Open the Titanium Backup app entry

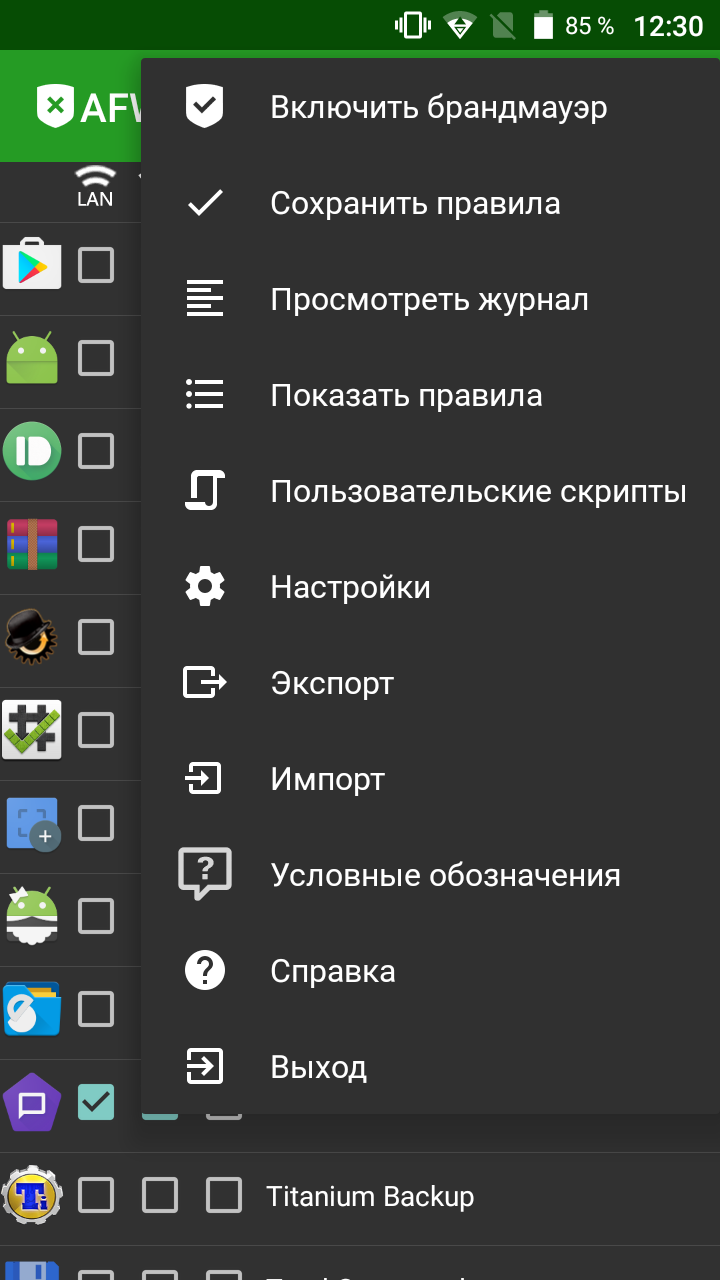coord(370,1196)
